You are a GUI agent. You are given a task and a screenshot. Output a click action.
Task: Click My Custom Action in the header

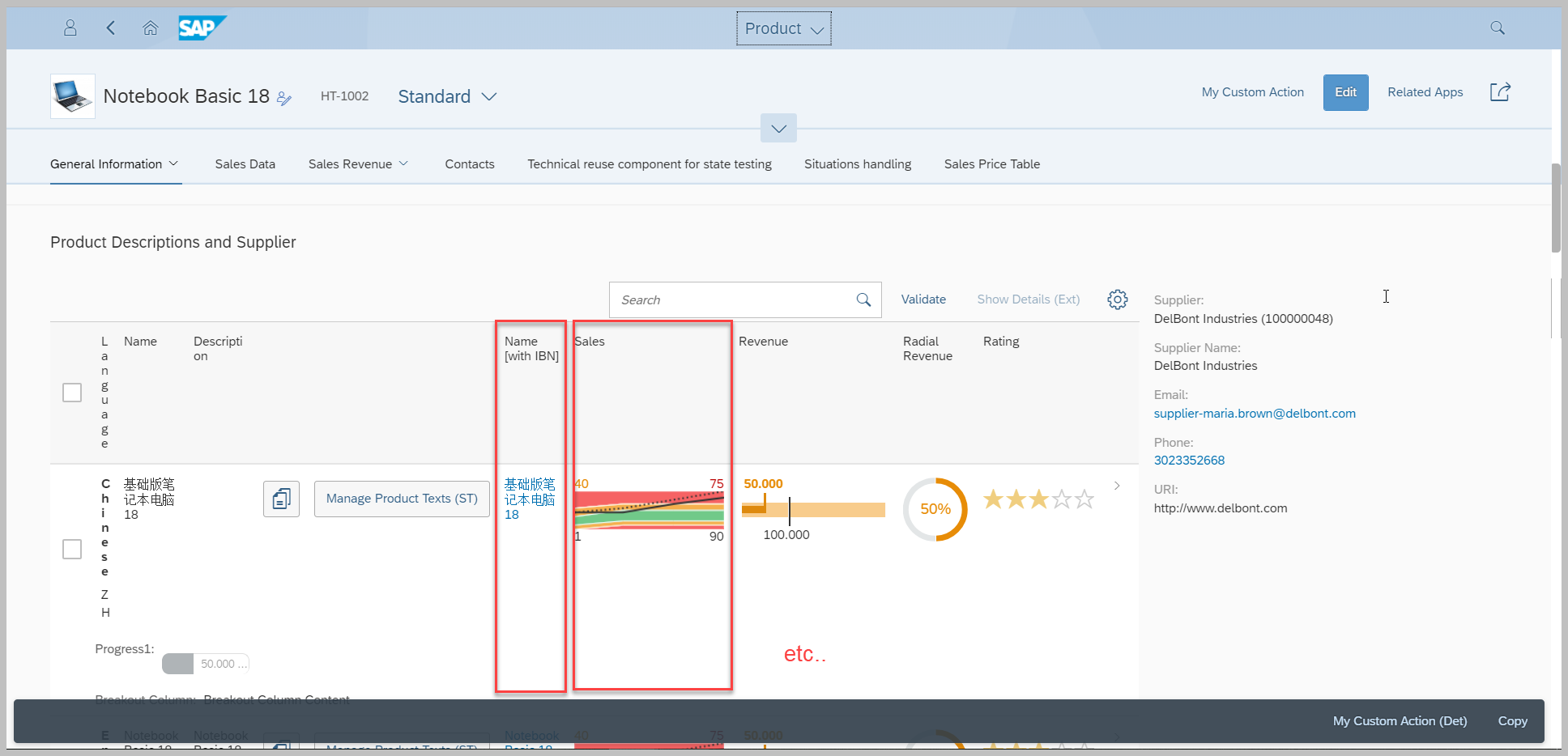click(x=1253, y=92)
